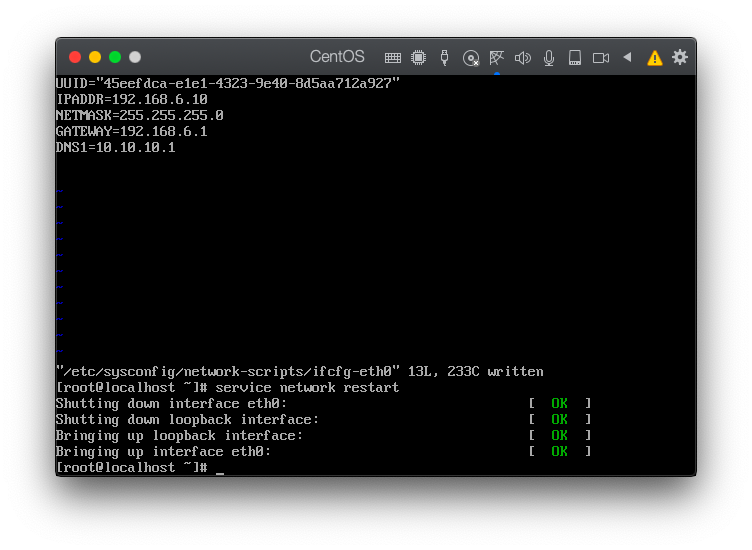Screen dimensions: 752x550
Task: Click the 'service network restart' command text
Action: point(307,387)
